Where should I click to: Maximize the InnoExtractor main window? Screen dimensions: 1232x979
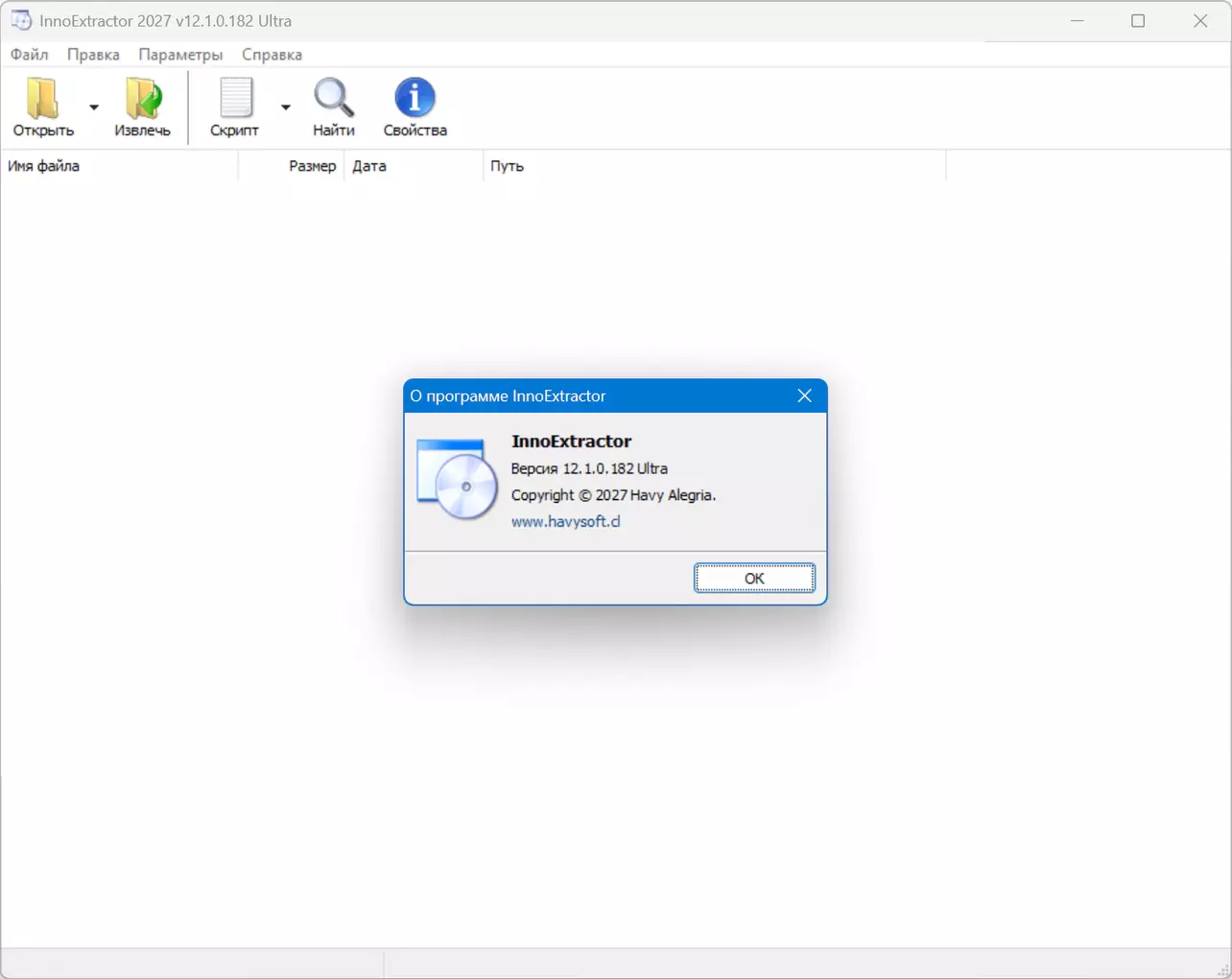coord(1138,20)
